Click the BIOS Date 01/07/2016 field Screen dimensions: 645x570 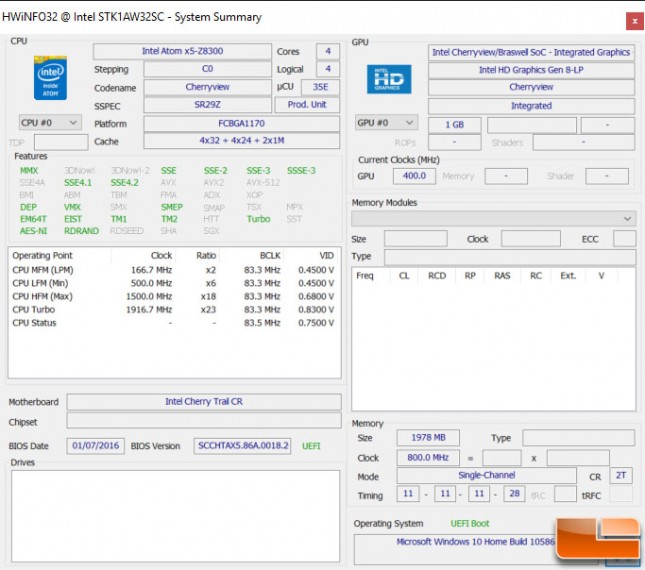(95, 446)
